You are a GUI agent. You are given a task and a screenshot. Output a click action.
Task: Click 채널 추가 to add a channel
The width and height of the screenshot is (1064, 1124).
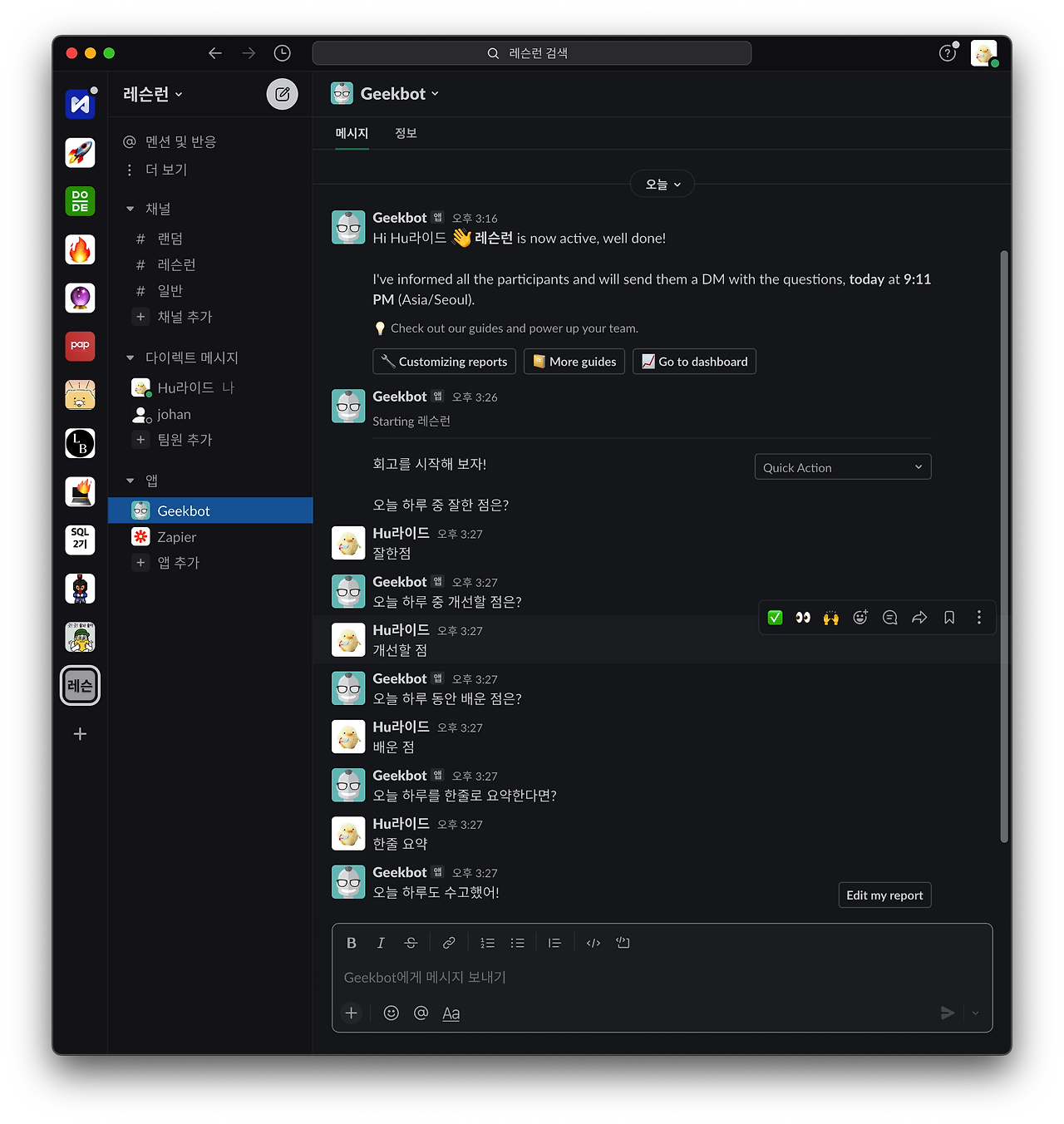pyautogui.click(x=210, y=317)
